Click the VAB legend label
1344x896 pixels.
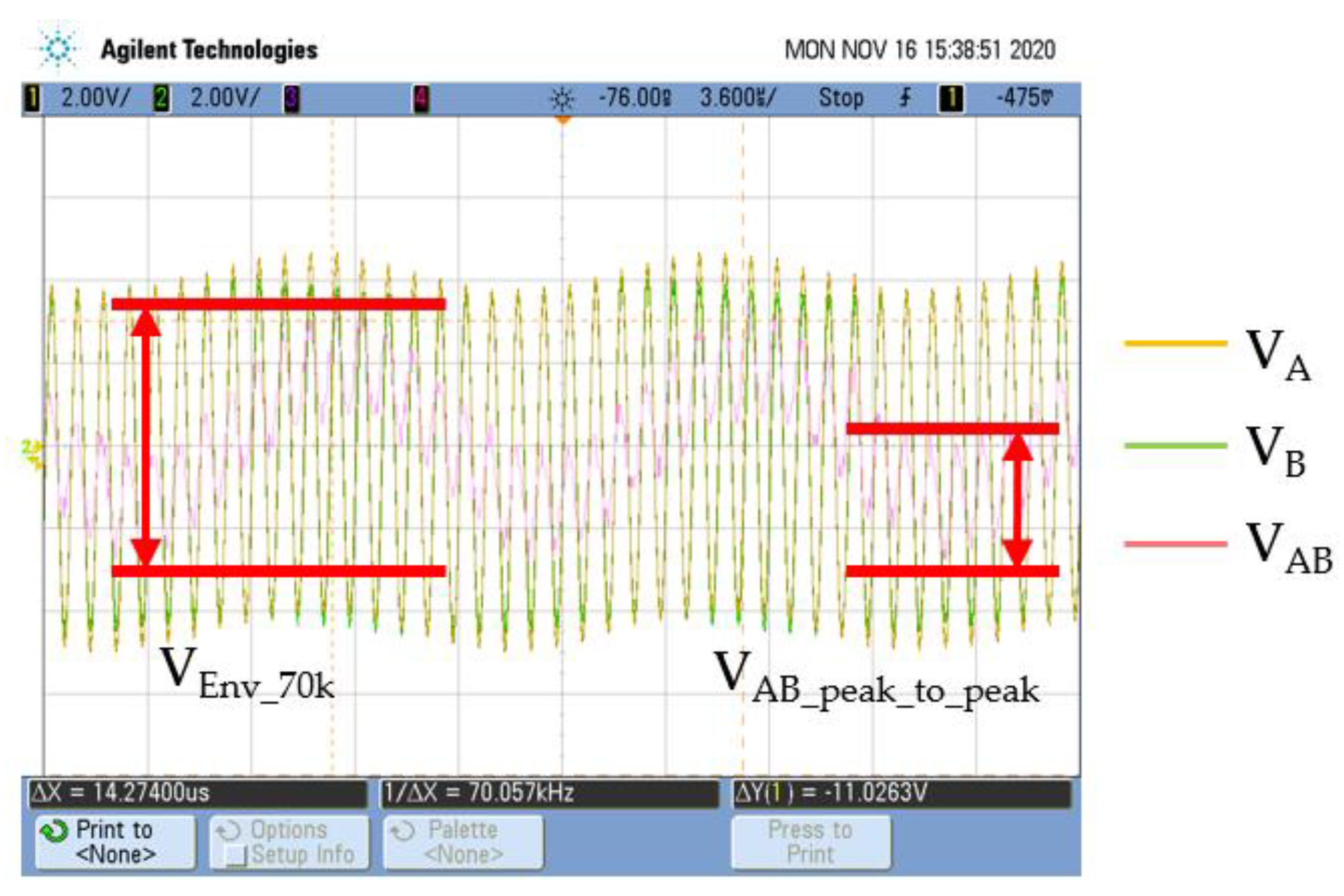(1289, 549)
